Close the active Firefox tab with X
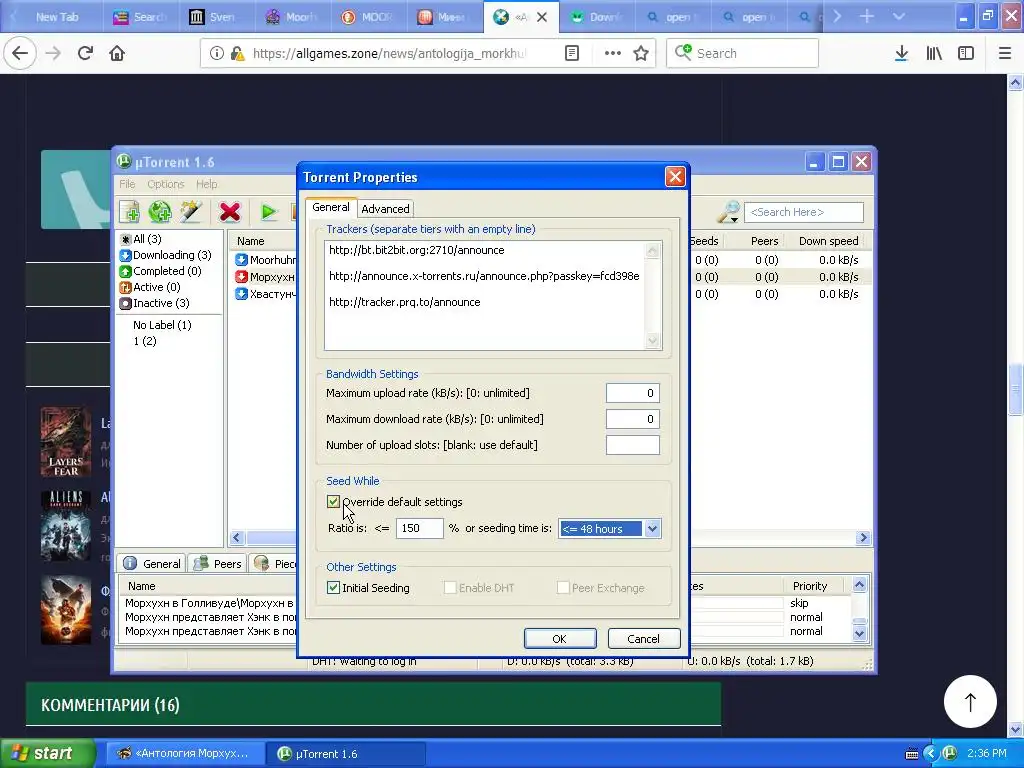The width and height of the screenshot is (1024, 768). pos(541,17)
